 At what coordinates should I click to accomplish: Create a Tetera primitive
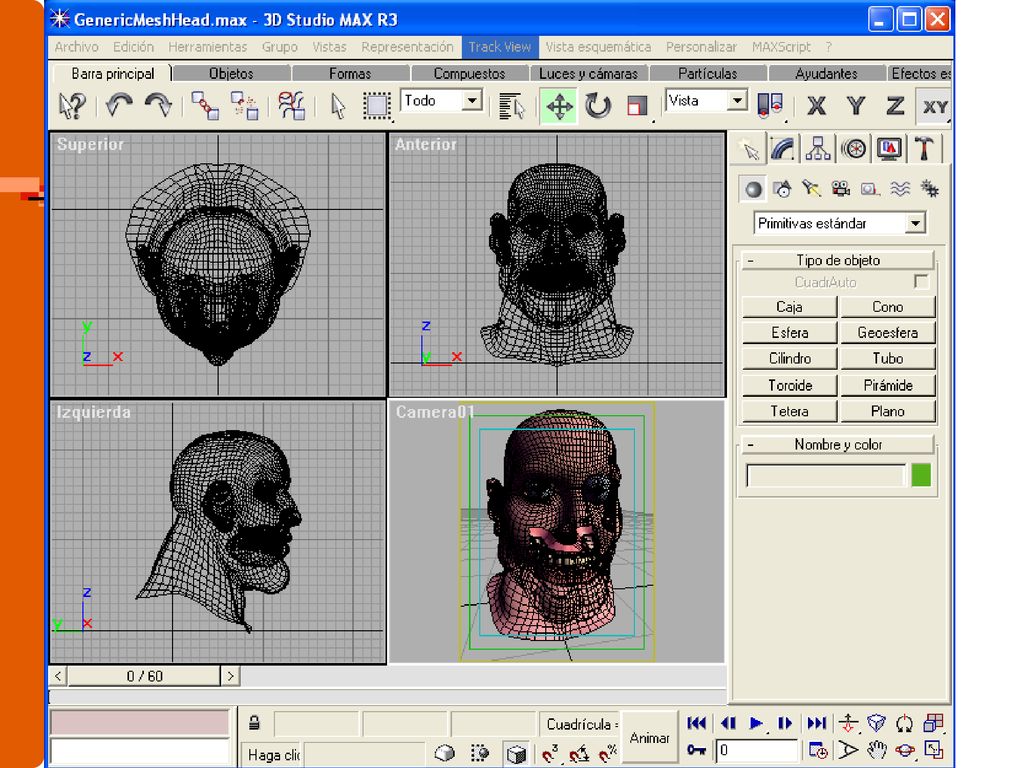coord(789,411)
